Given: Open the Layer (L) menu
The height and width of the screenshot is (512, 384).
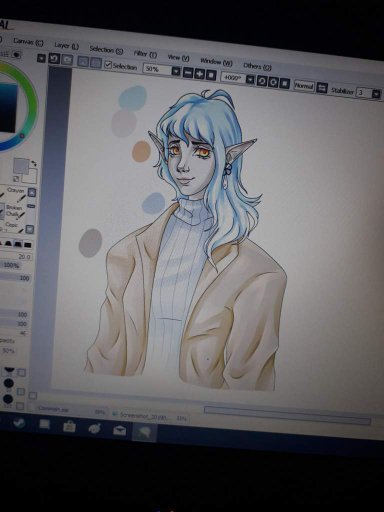Looking at the screenshot, I should click(66, 46).
